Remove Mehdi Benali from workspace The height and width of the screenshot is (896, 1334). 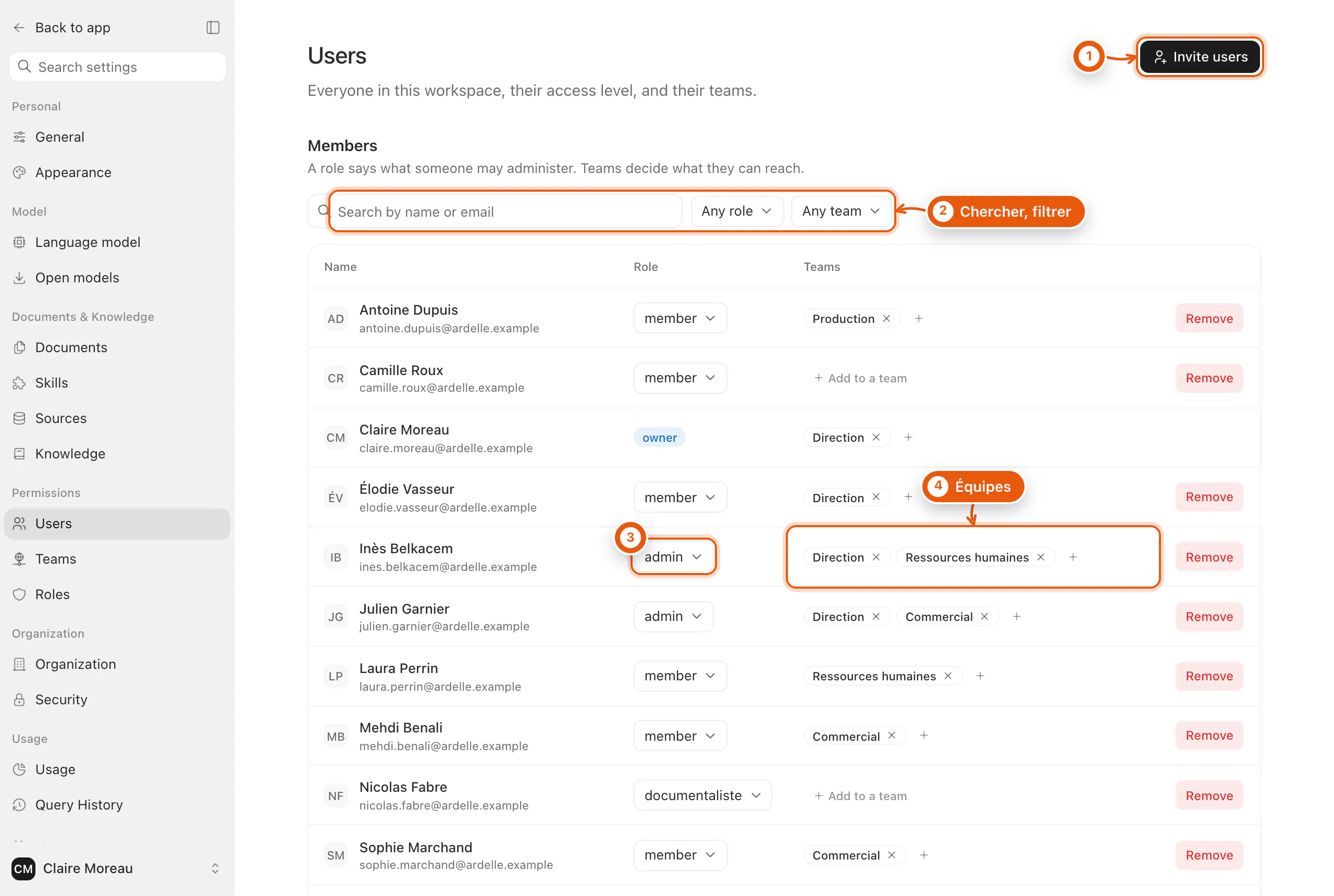(1209, 736)
